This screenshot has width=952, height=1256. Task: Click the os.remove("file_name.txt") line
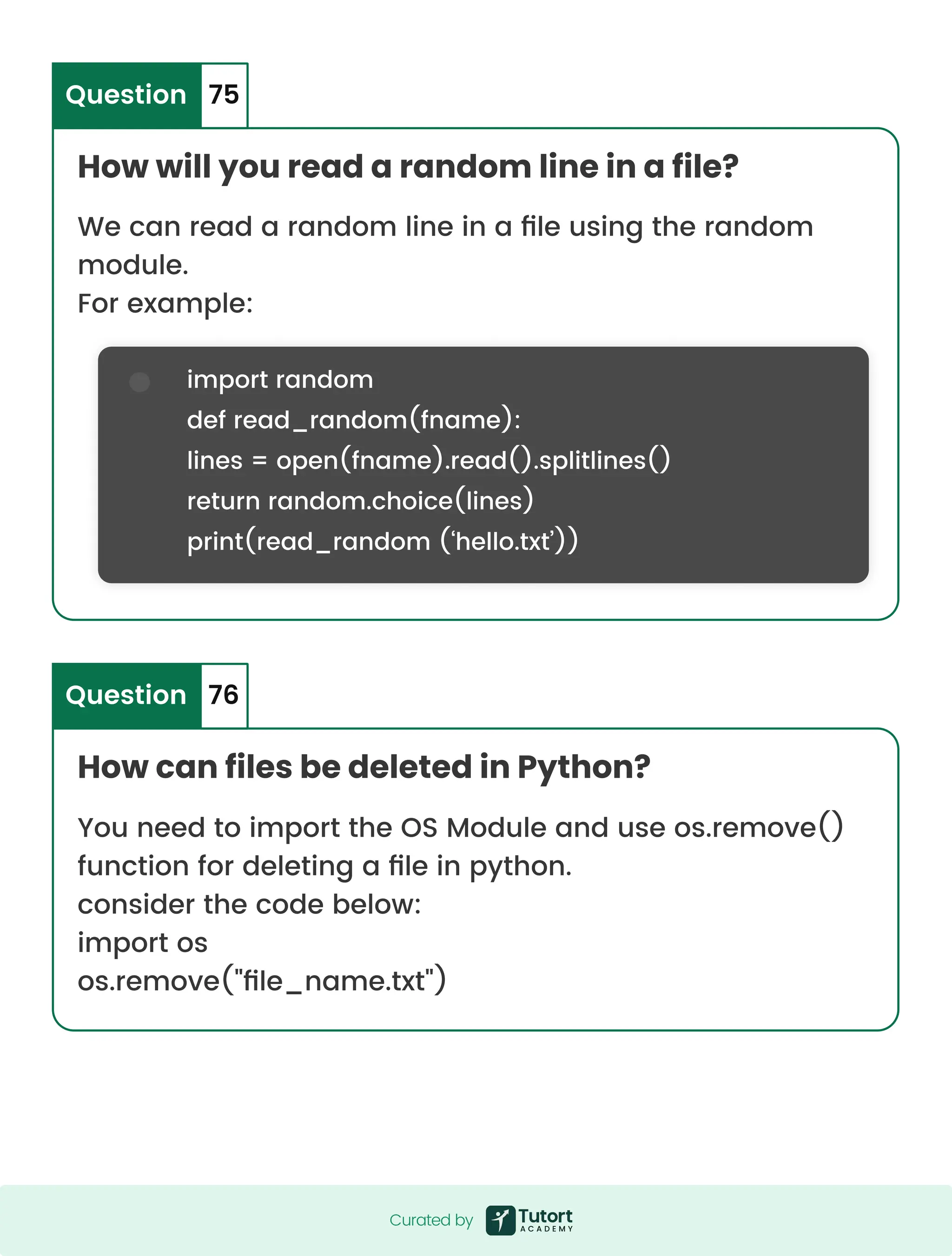tap(262, 981)
